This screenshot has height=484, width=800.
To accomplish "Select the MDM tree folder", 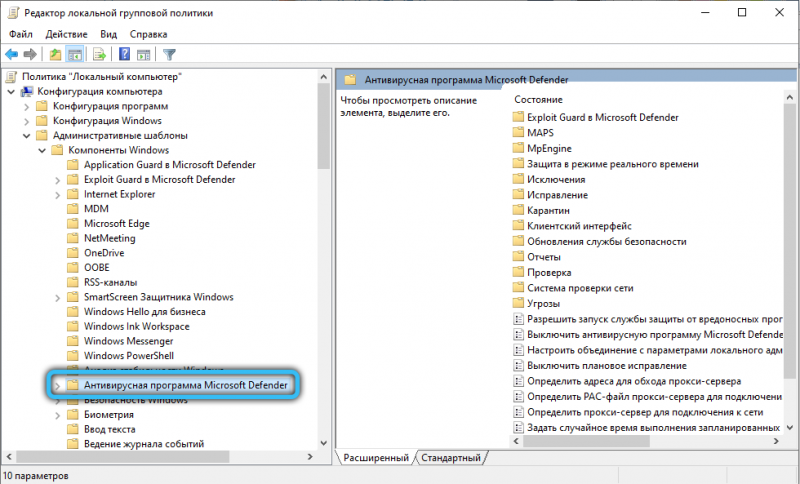I will pos(96,209).
